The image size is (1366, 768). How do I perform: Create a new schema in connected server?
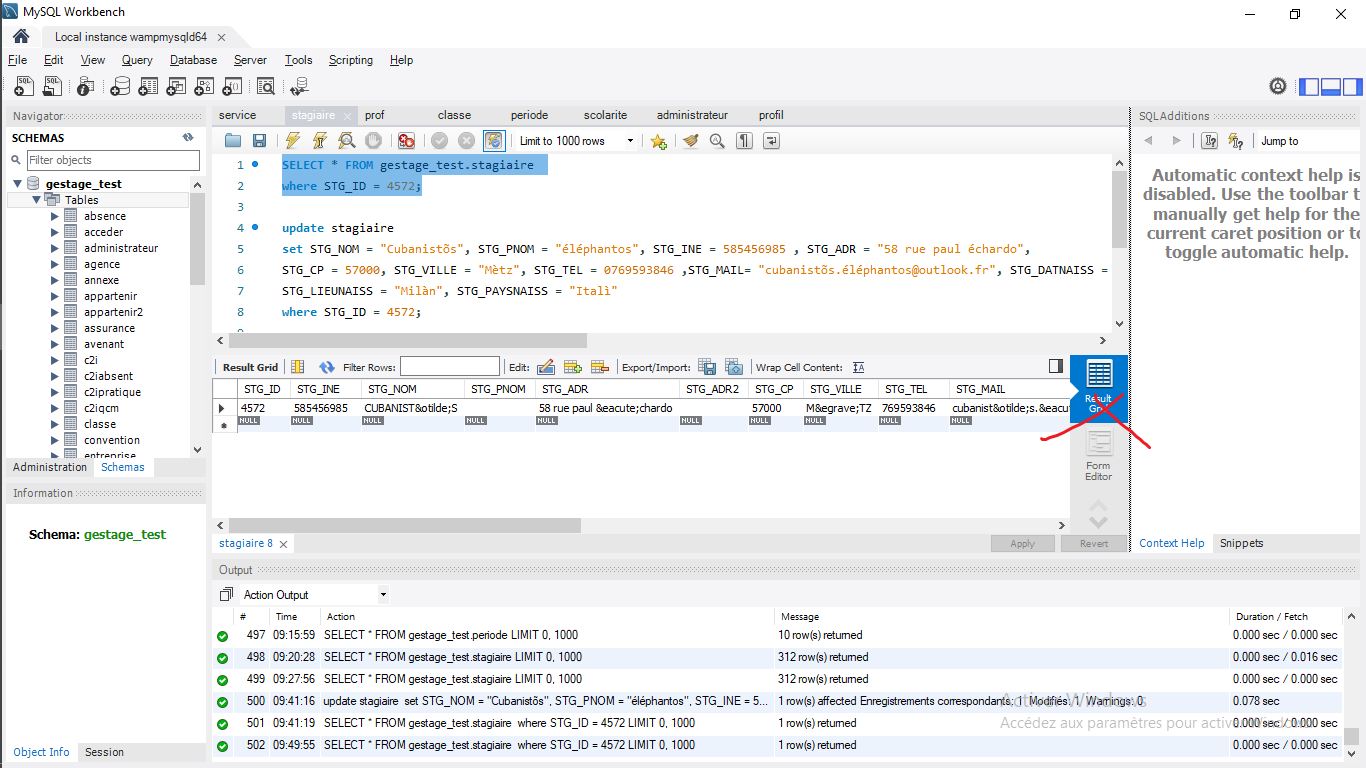121,86
